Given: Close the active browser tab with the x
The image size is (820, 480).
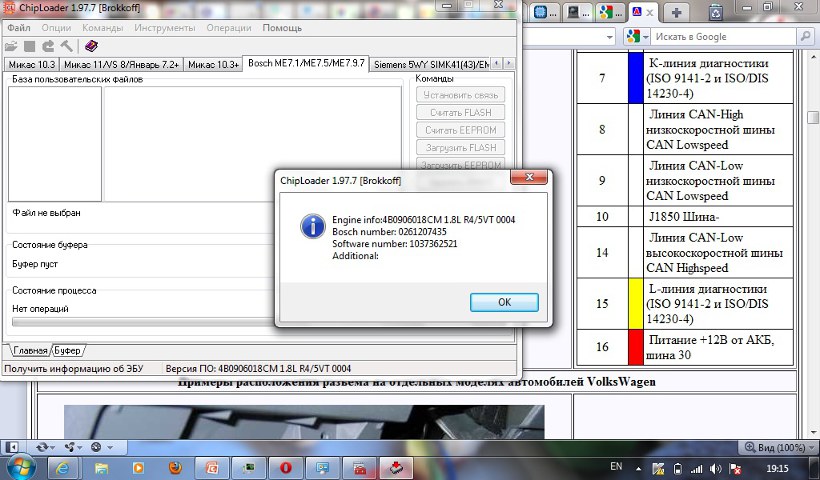Looking at the screenshot, I should 650,13.
